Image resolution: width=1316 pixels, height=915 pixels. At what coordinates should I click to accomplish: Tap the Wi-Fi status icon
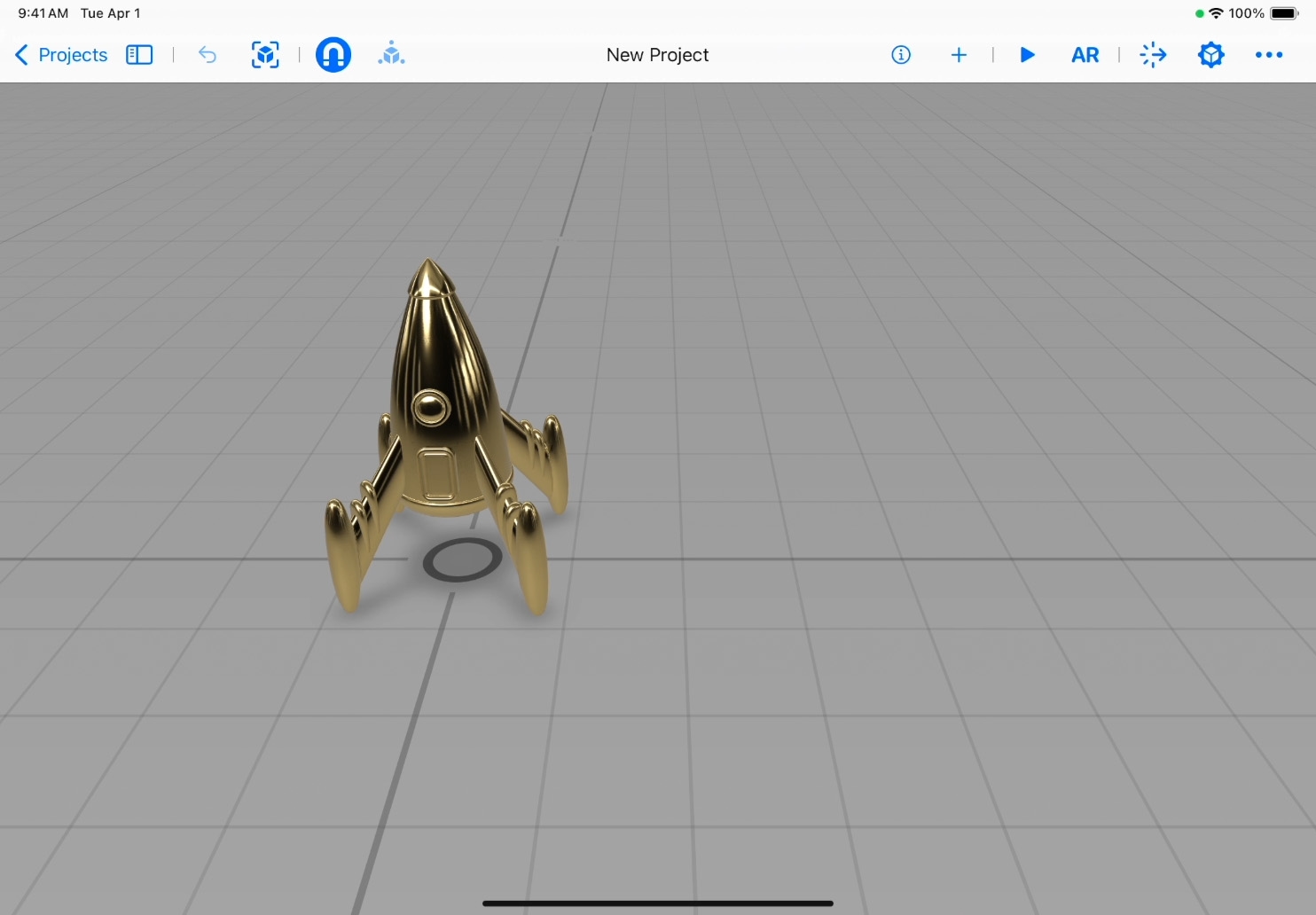(1216, 13)
